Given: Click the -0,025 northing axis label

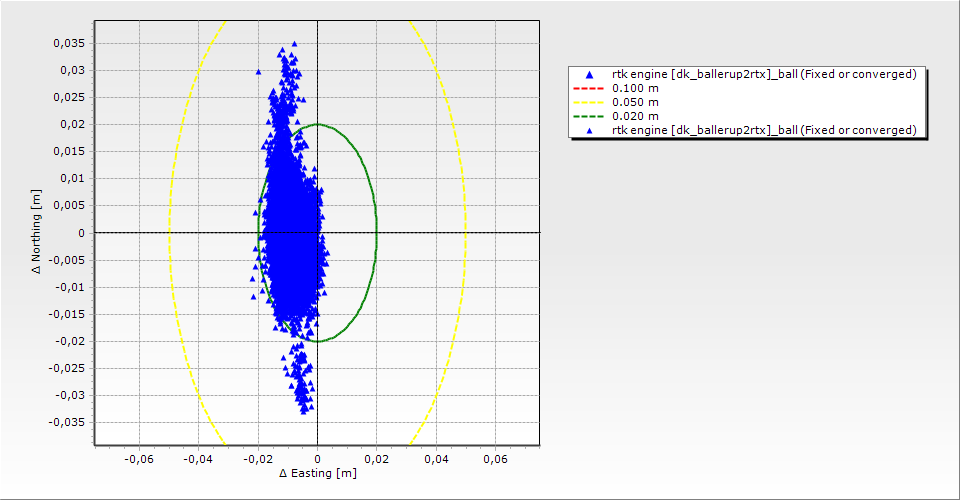Looking at the screenshot, I should 67,368.
